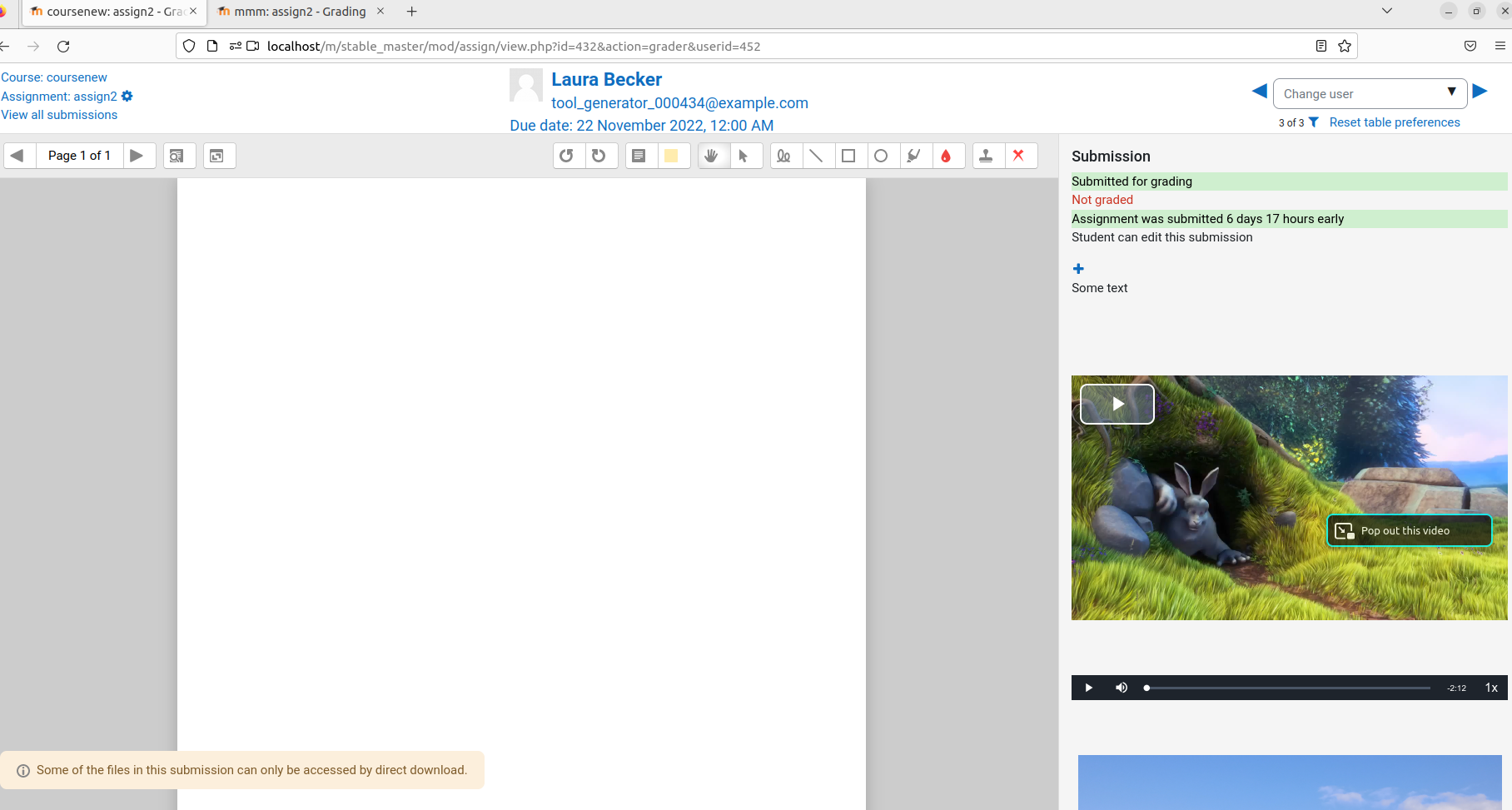
Task: Select the highlight tool
Action: (x=914, y=156)
